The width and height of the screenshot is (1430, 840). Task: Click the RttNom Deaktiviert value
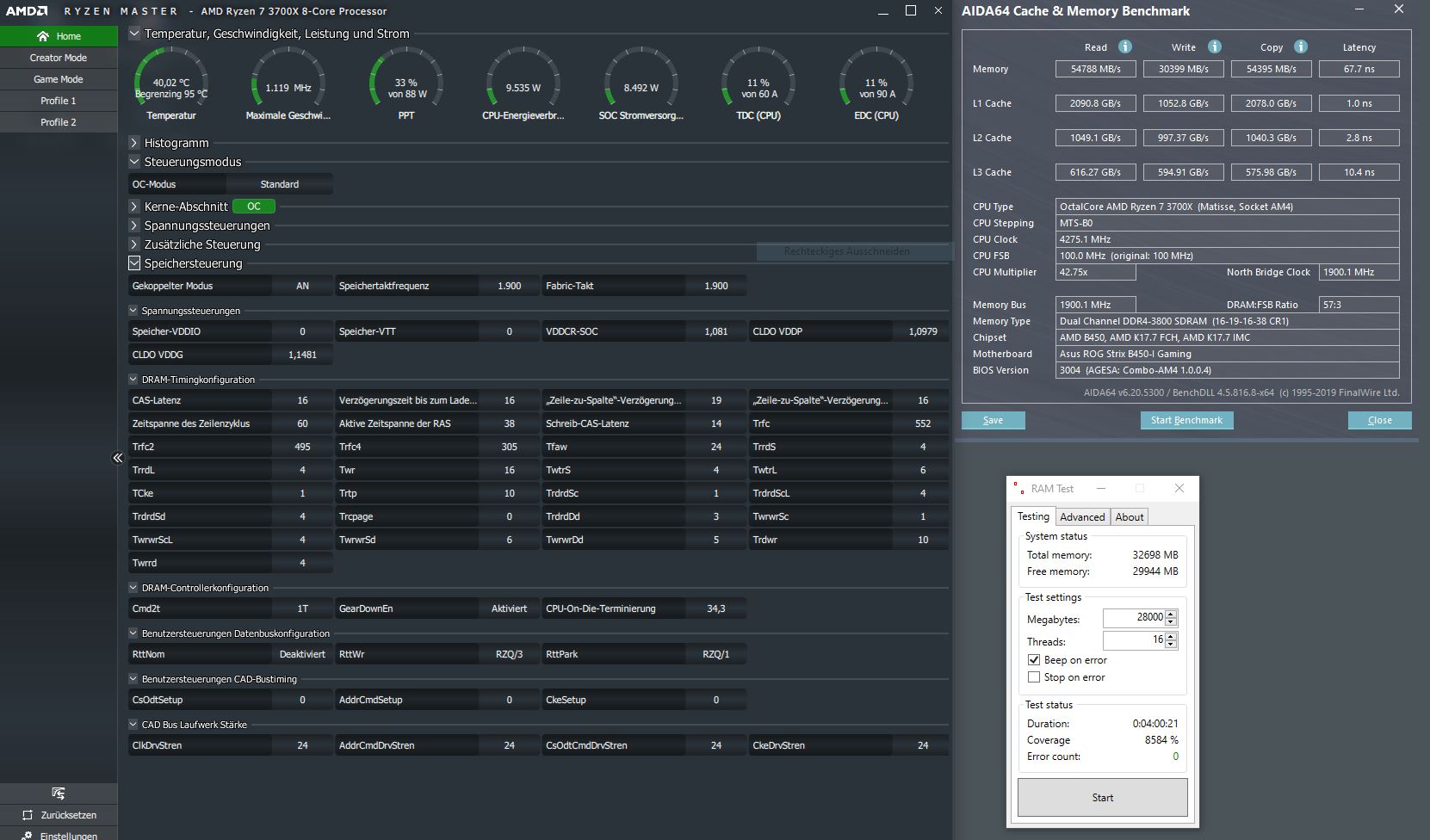point(302,654)
